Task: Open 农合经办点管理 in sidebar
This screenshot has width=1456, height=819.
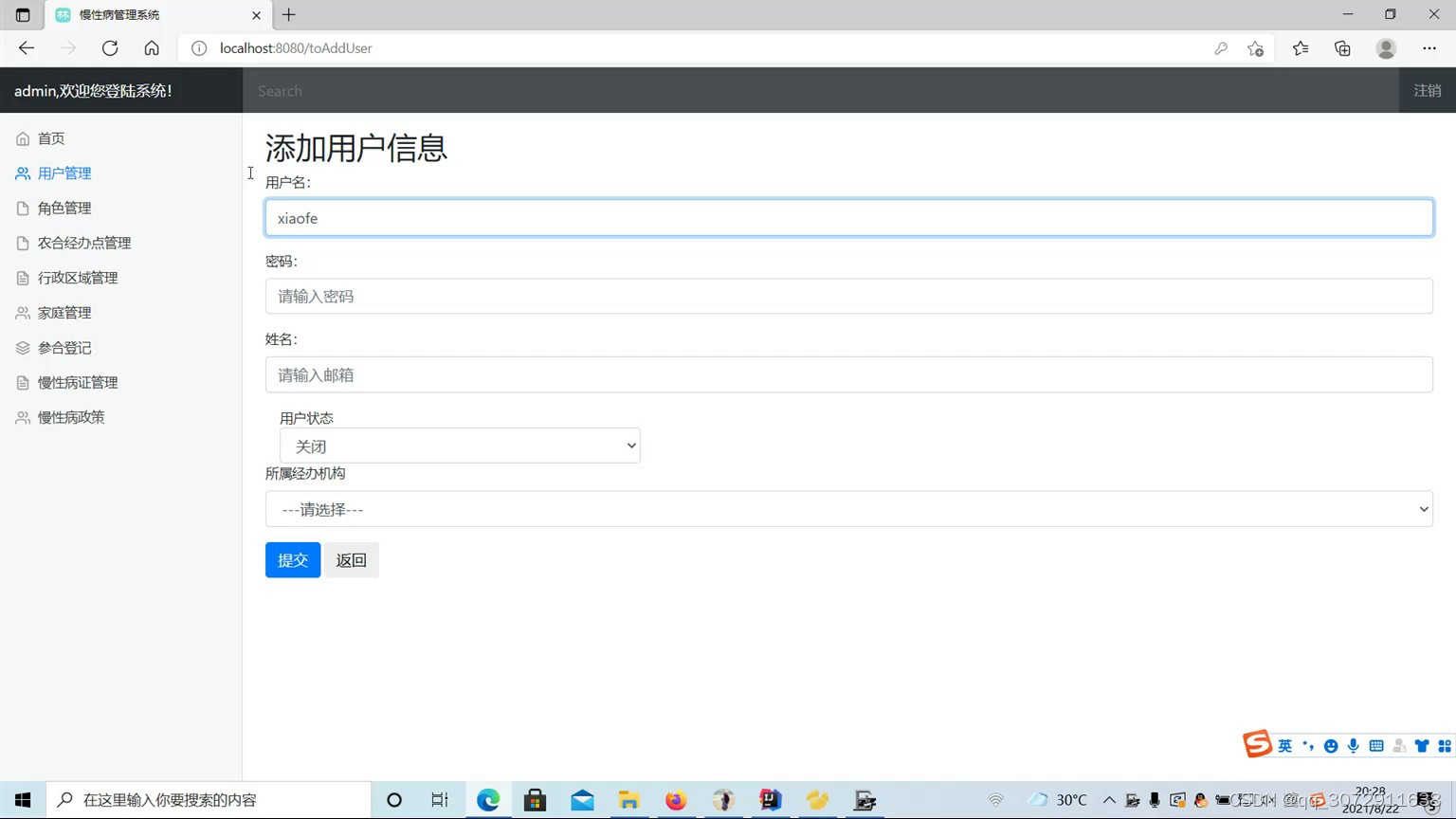Action: [x=84, y=244]
